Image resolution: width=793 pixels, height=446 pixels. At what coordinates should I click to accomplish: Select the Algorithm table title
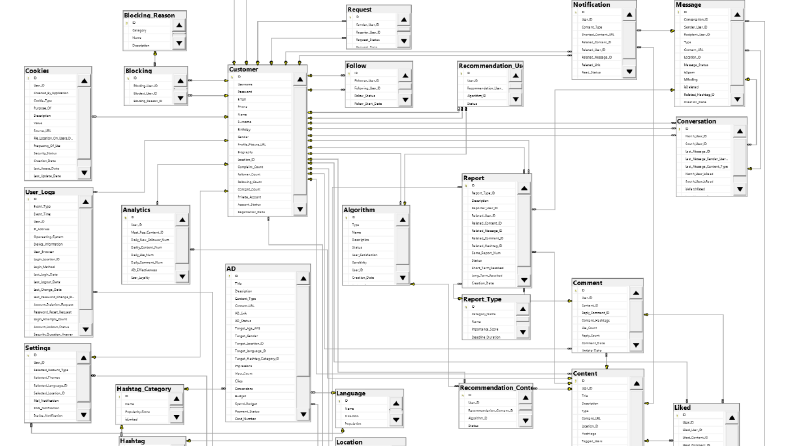360,210
